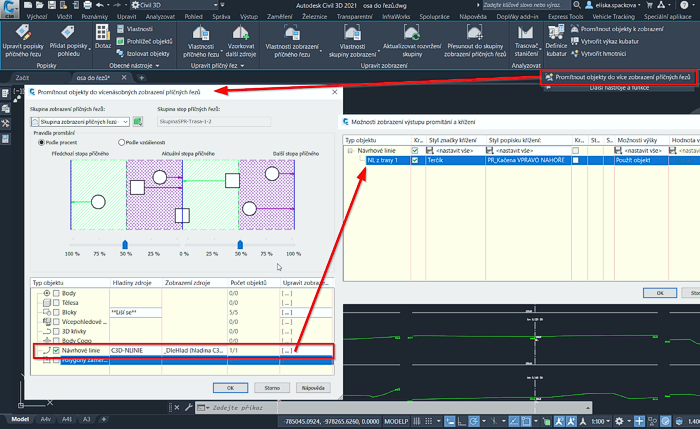Click the Autodesk App Store cart icon
The width and height of the screenshot is (700, 429).
(650, 5)
